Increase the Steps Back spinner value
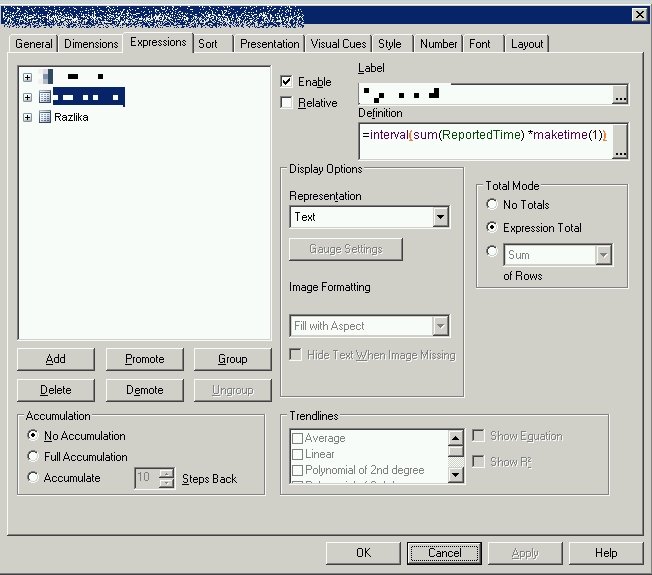The width and height of the screenshot is (652, 575). [x=166, y=474]
